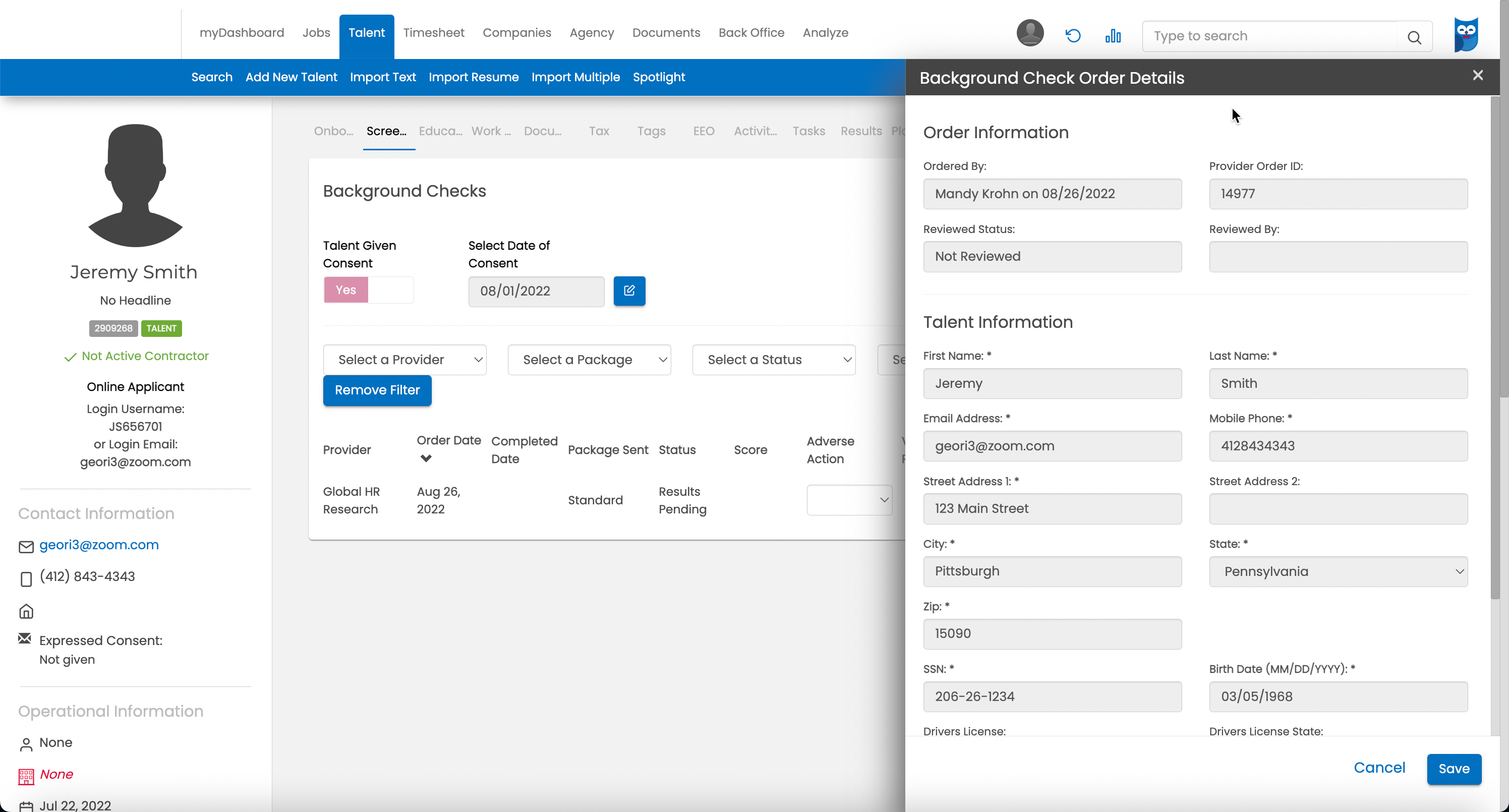
Task: Click the red building office icon
Action: pyautogui.click(x=26, y=776)
